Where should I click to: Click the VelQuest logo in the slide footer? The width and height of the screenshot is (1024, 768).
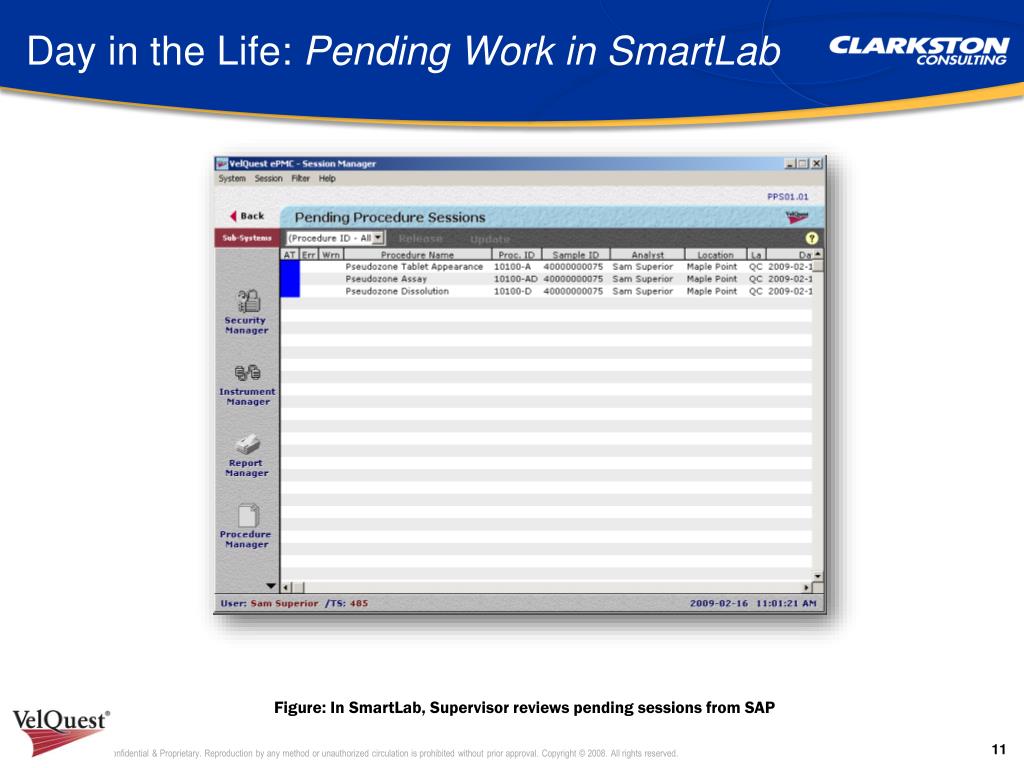point(61,732)
